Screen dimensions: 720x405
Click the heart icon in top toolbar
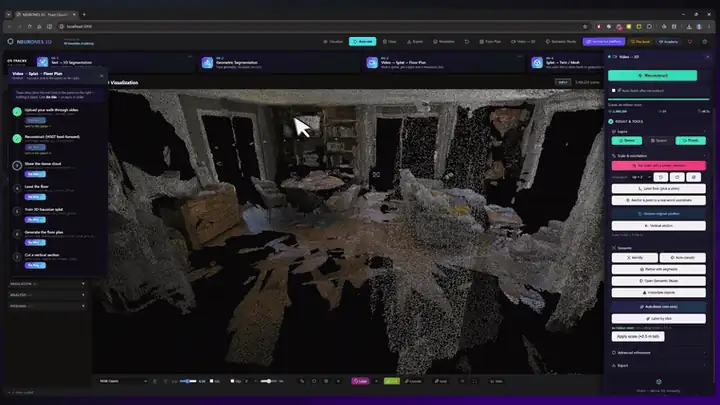pos(690,42)
